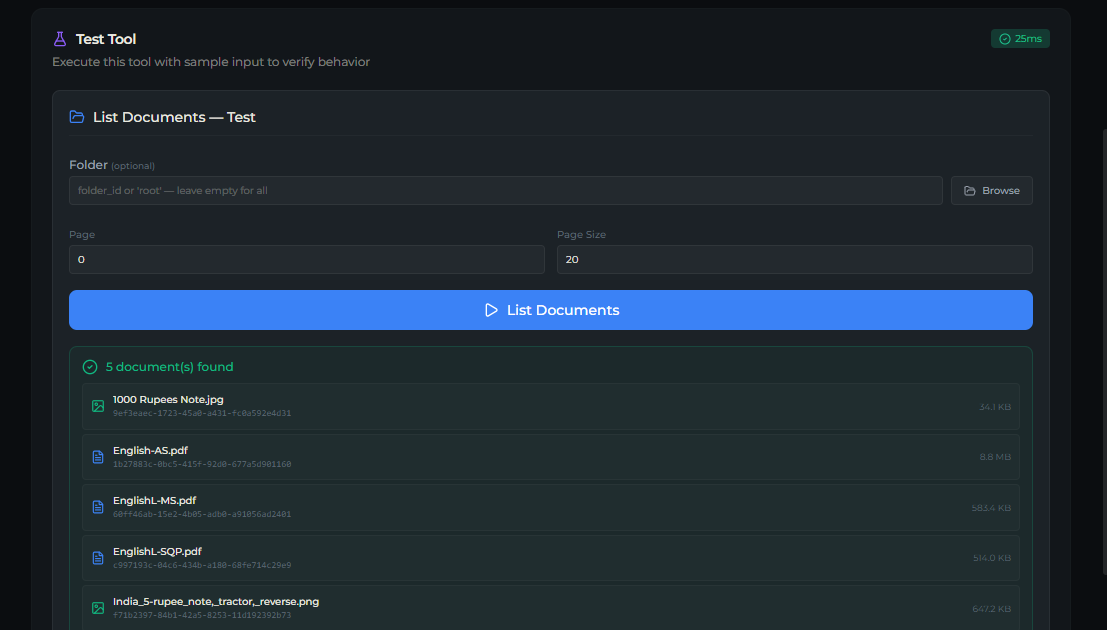Click the 514.0 KB file size
The height and width of the screenshot is (630, 1107).
click(992, 558)
